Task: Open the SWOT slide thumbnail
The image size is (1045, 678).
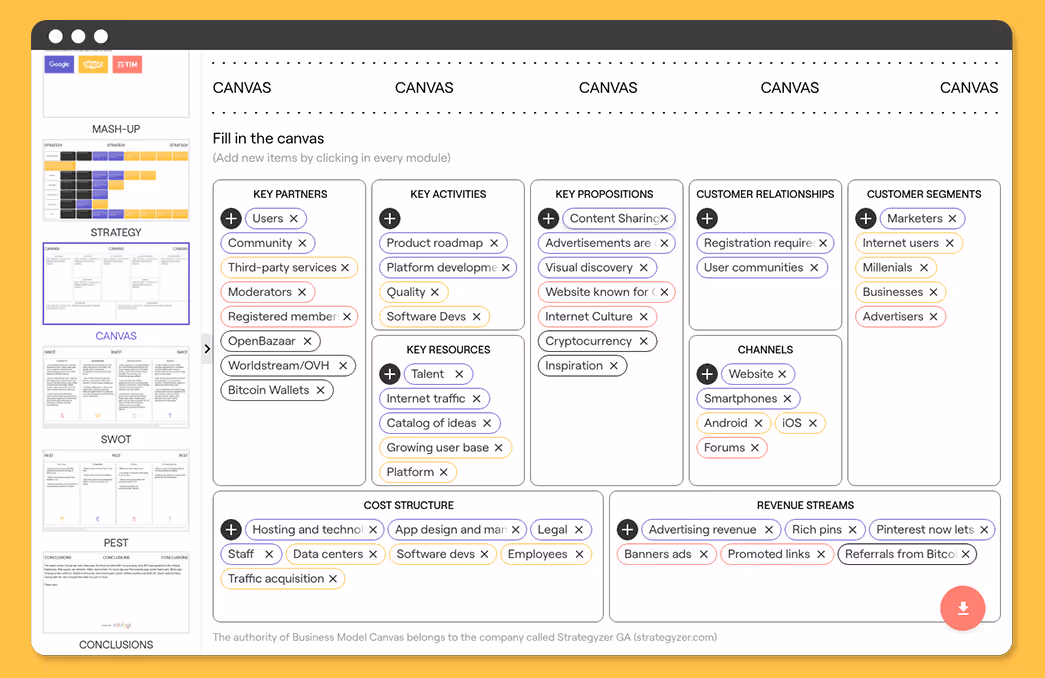Action: (x=116, y=387)
